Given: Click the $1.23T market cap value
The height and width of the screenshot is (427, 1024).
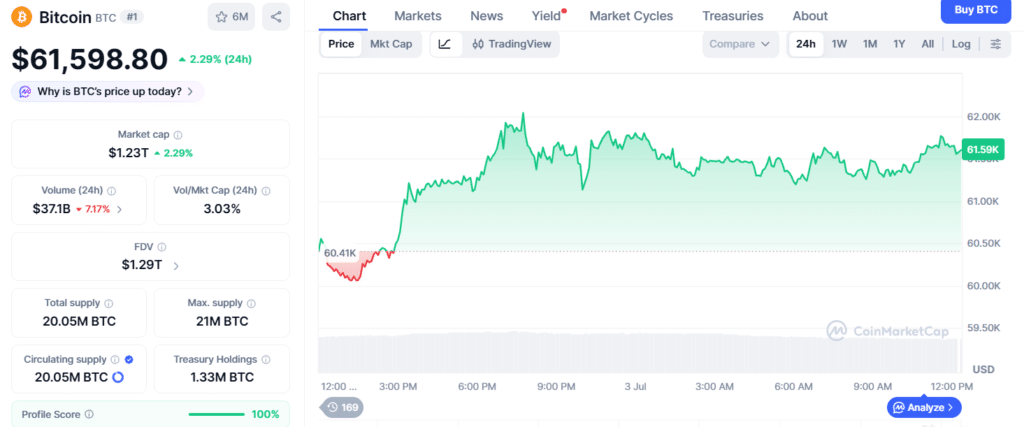Looking at the screenshot, I should [128, 153].
